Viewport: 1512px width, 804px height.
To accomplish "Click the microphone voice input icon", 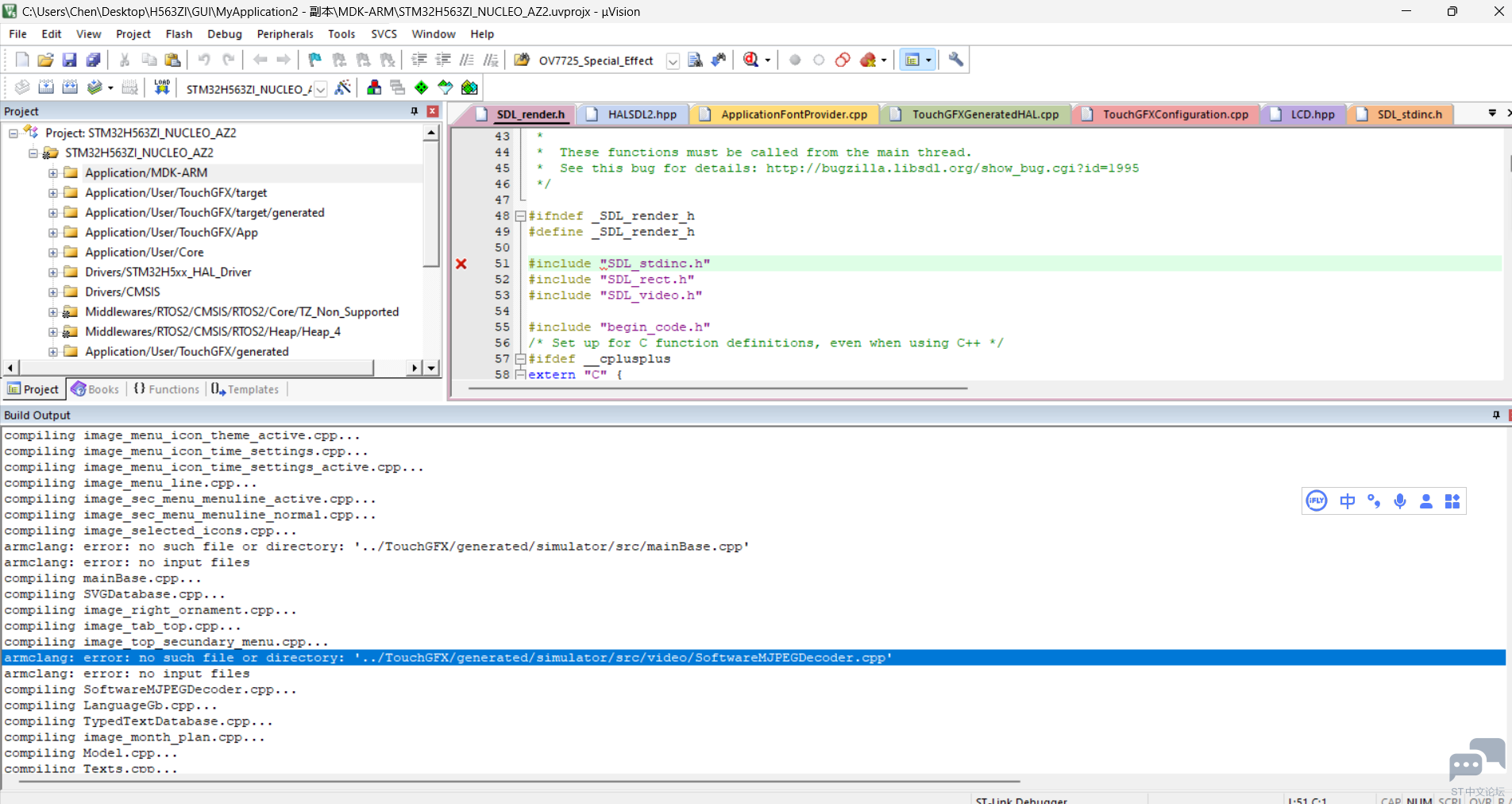I will tap(1400, 501).
